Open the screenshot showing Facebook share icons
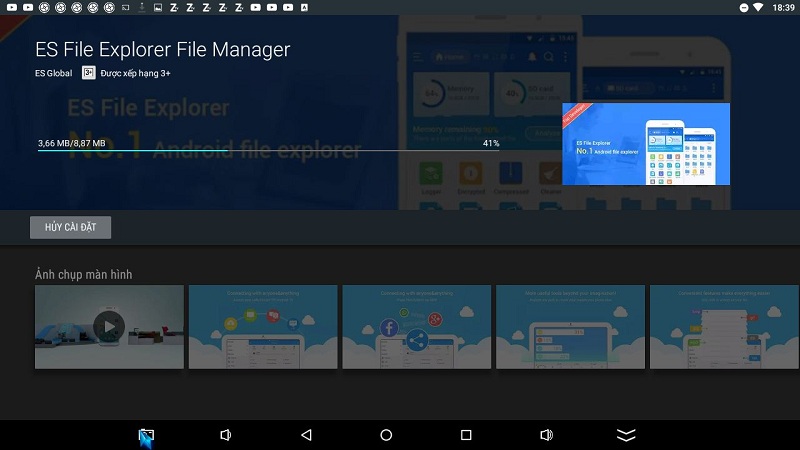 pyautogui.click(x=417, y=327)
